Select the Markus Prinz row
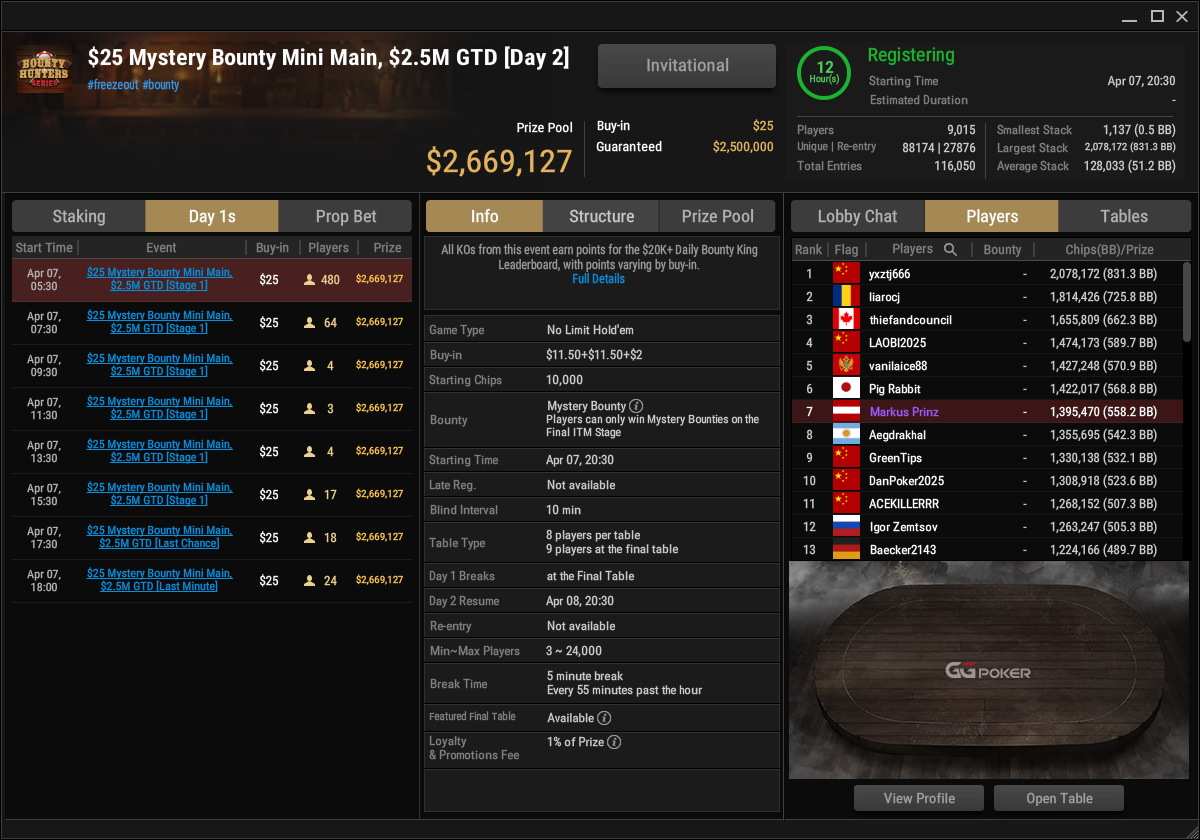The height and width of the screenshot is (840, 1200). [985, 411]
